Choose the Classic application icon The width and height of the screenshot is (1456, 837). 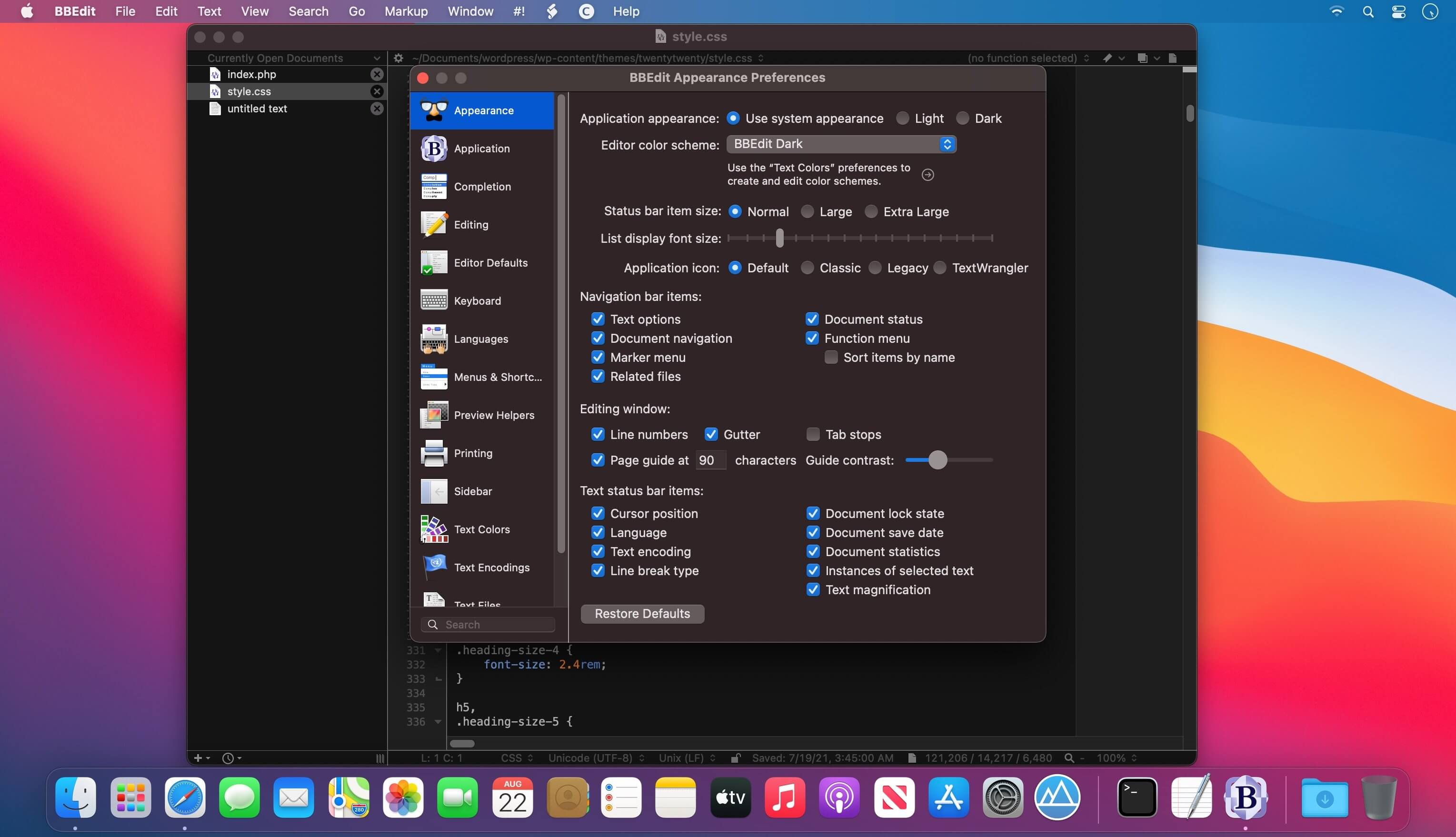[807, 268]
